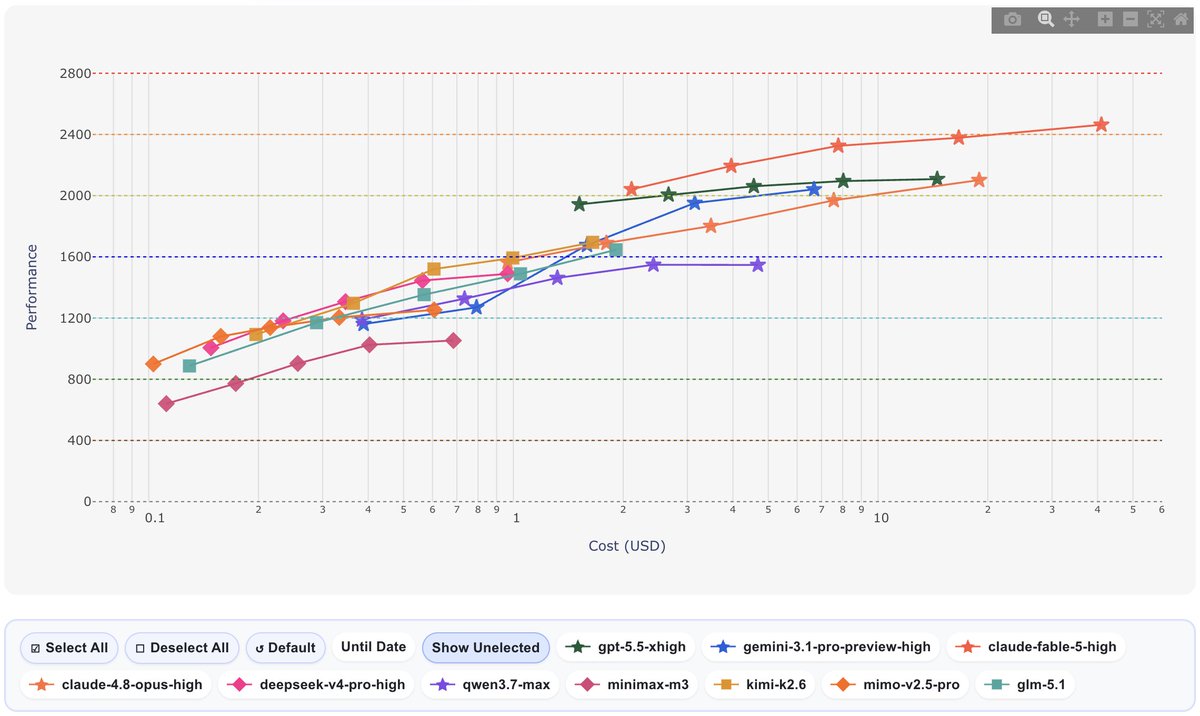
Task: Select the Zoom magnifier tool in modebar
Action: tap(1046, 19)
